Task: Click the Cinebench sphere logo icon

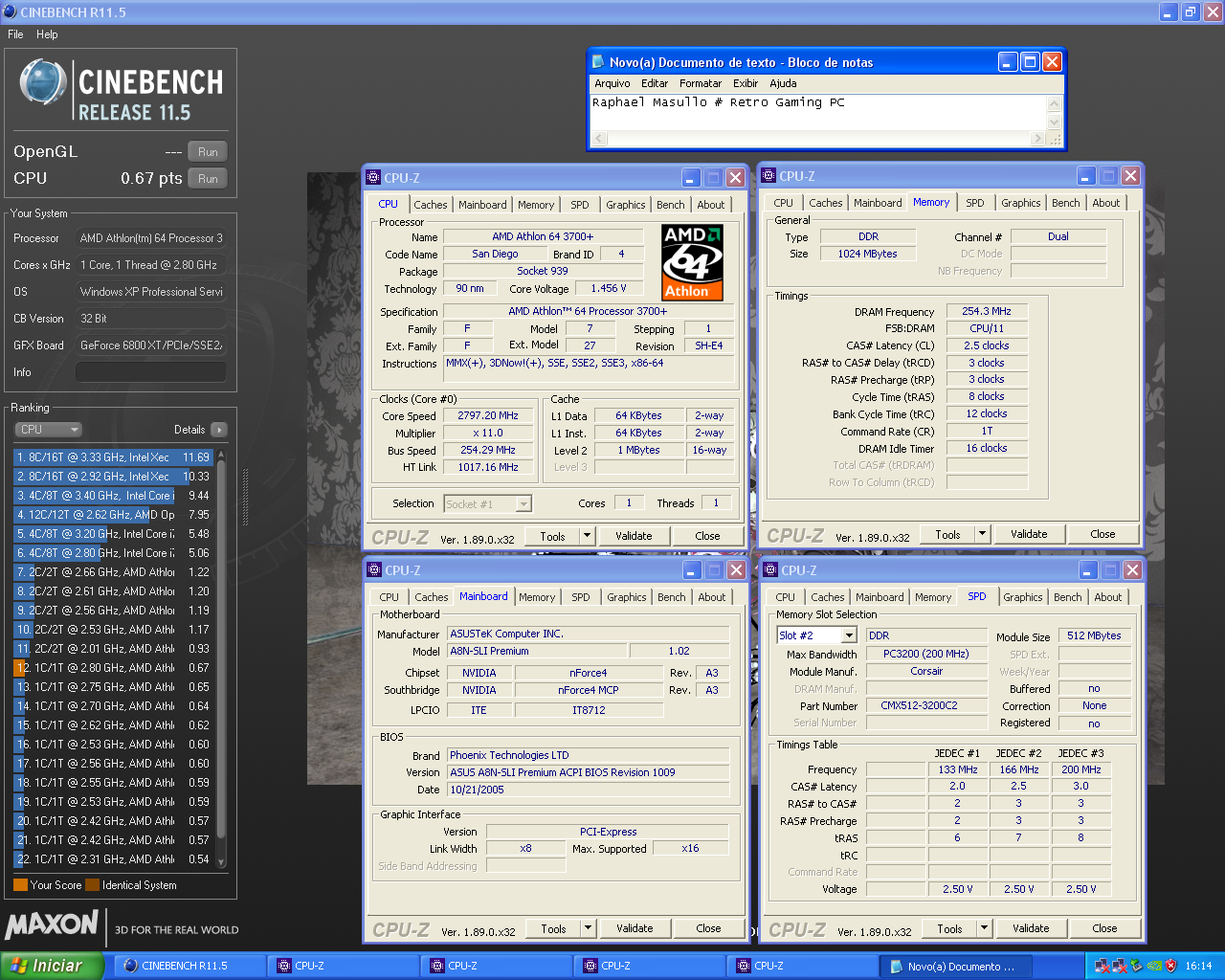Action: (43, 83)
